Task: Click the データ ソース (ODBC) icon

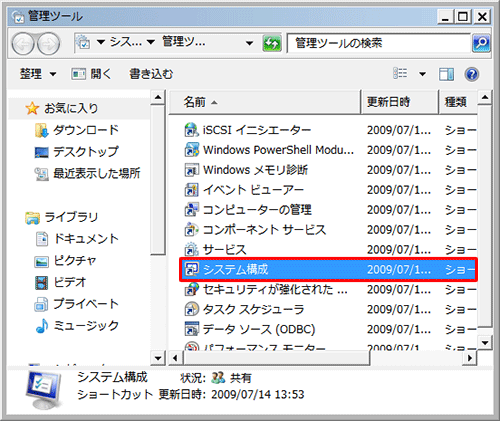Action: 192,329
